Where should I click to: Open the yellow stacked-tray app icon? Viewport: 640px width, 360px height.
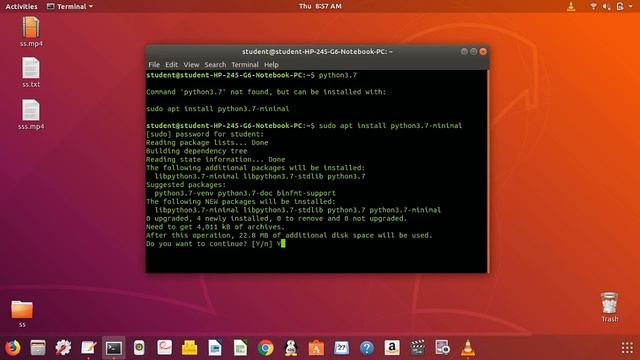190,348
